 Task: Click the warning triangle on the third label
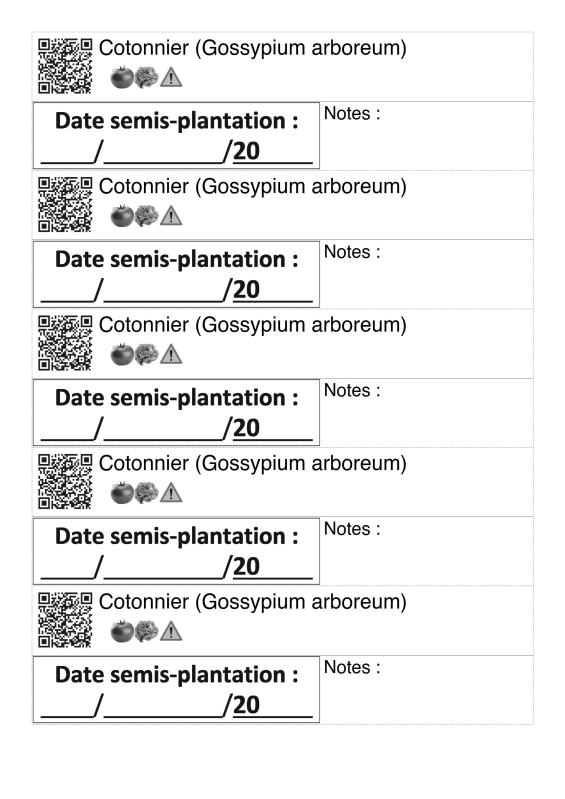171,355
